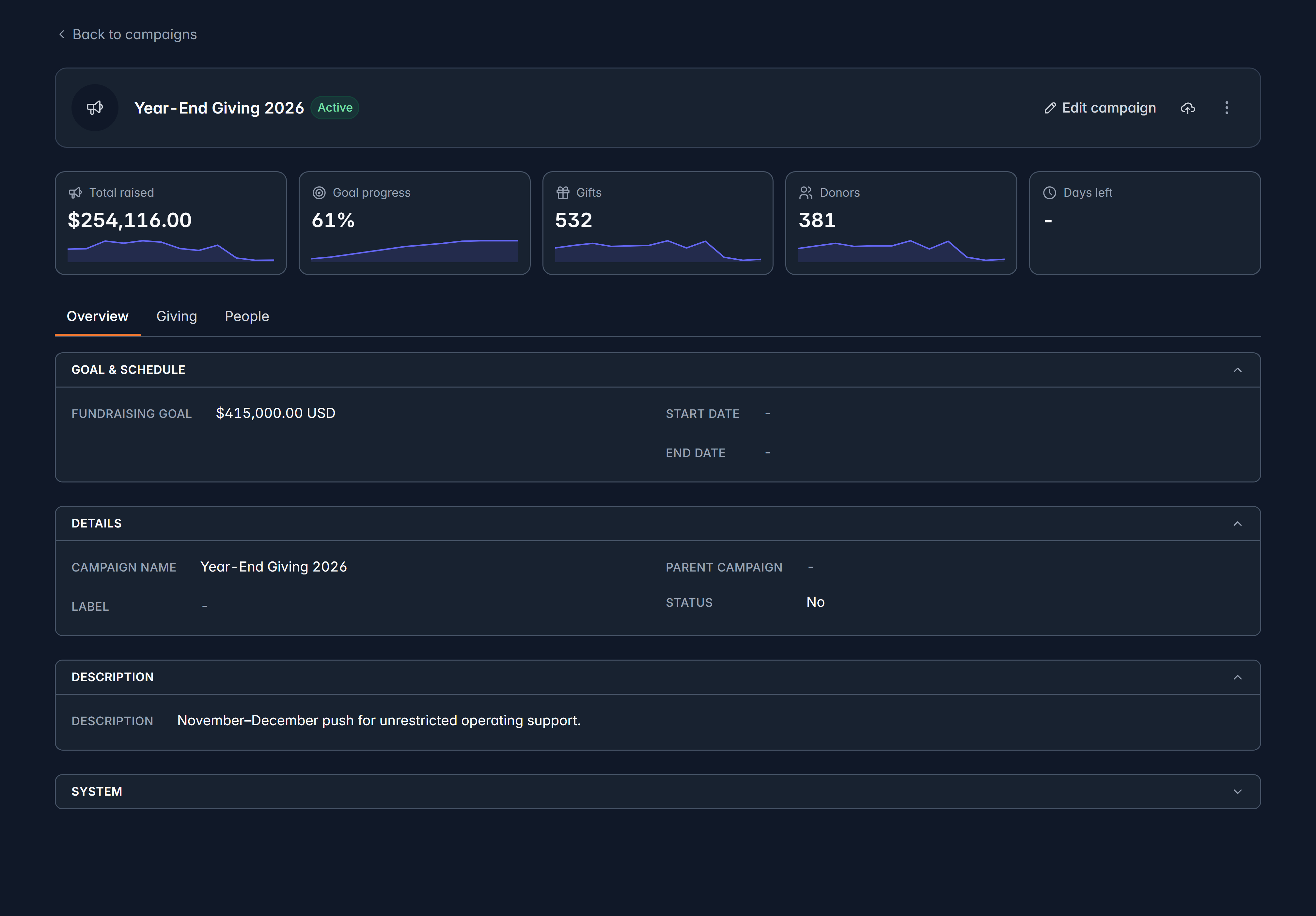Image resolution: width=1316 pixels, height=916 pixels.
Task: Click the pencil icon beside Edit campaign
Action: coord(1050,108)
